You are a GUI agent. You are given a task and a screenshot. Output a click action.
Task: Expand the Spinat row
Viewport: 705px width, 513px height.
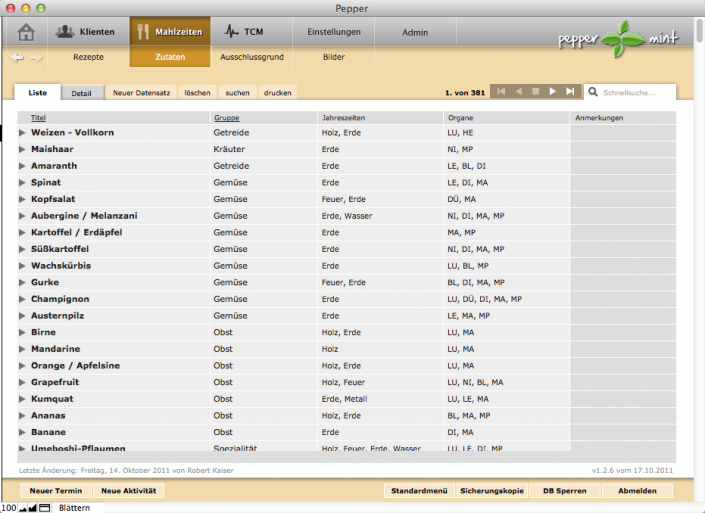click(23, 182)
